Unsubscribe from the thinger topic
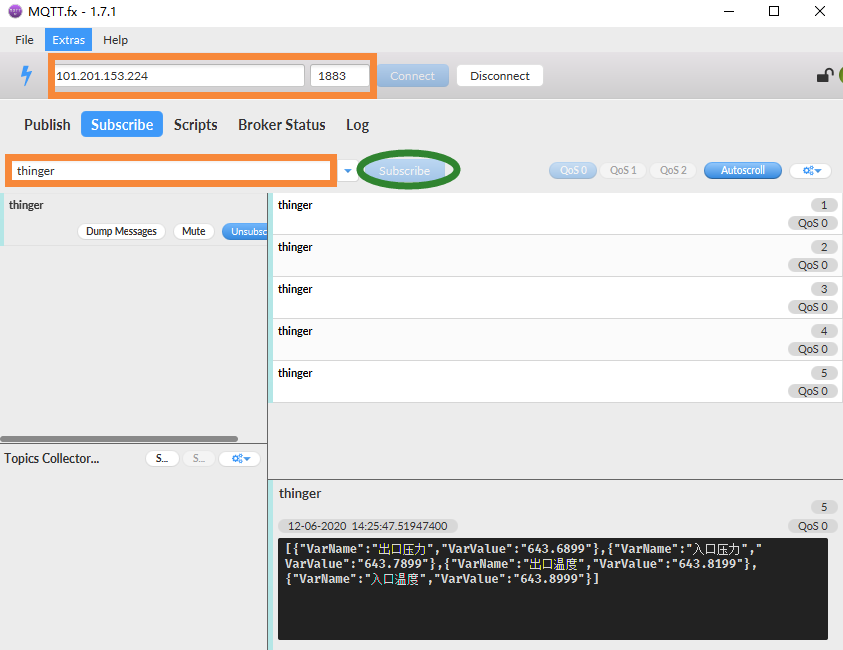Image resolution: width=843 pixels, height=650 pixels. (245, 232)
